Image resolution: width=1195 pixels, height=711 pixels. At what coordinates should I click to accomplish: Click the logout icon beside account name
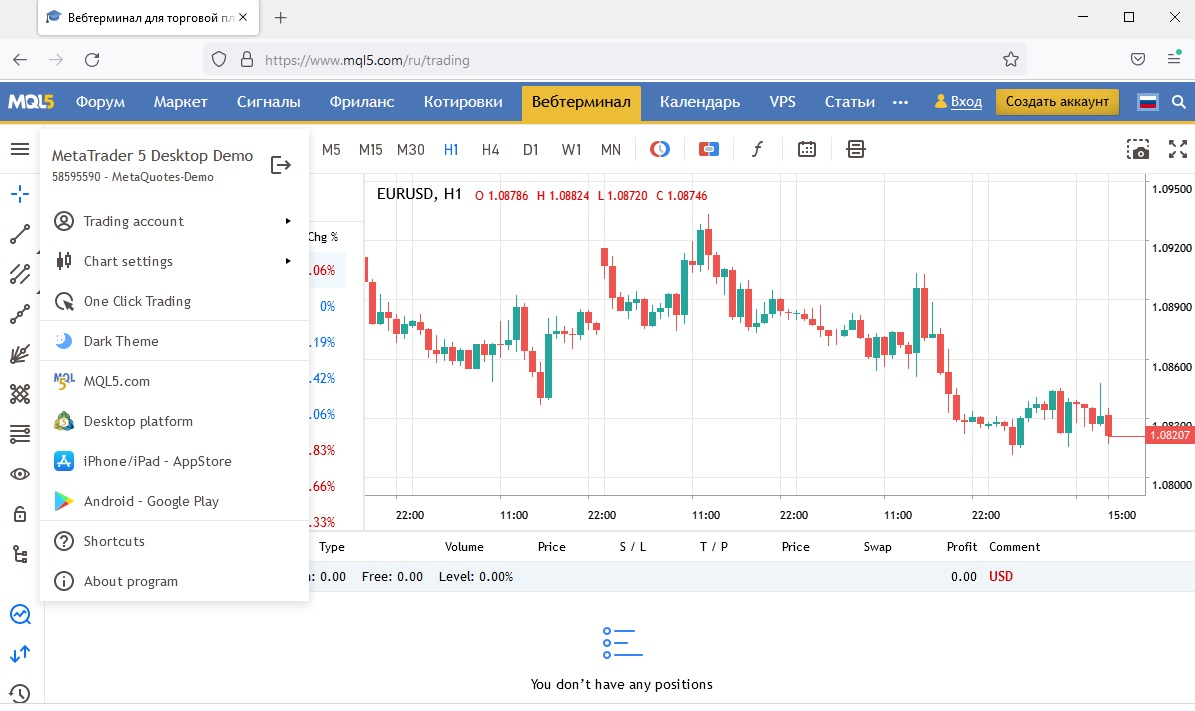280,165
